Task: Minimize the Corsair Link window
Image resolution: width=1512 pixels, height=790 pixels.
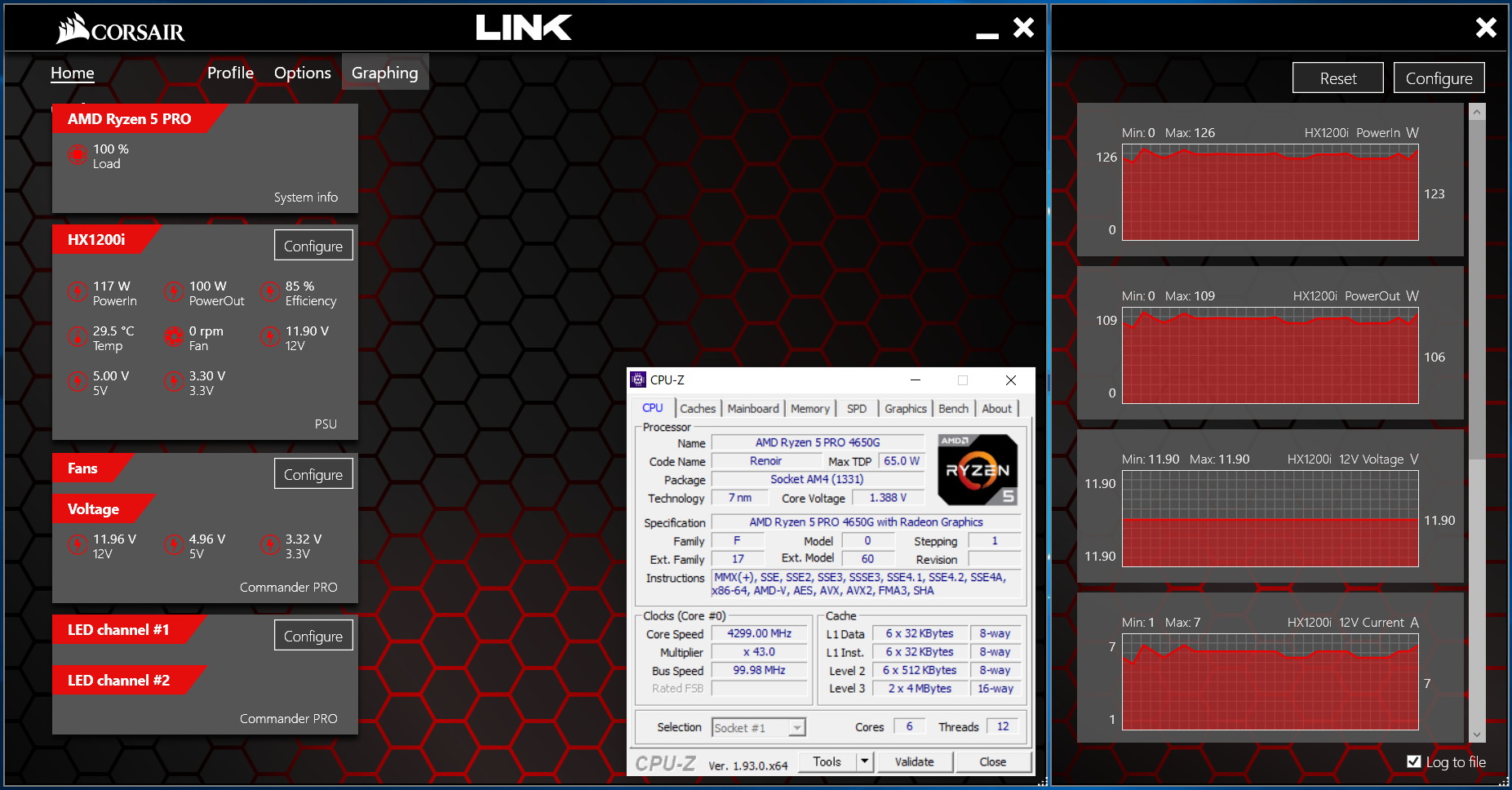Action: [x=987, y=35]
